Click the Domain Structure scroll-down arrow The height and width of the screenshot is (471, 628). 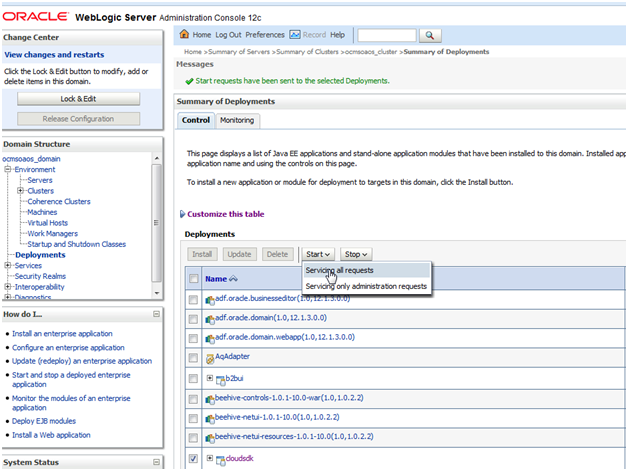coord(157,294)
